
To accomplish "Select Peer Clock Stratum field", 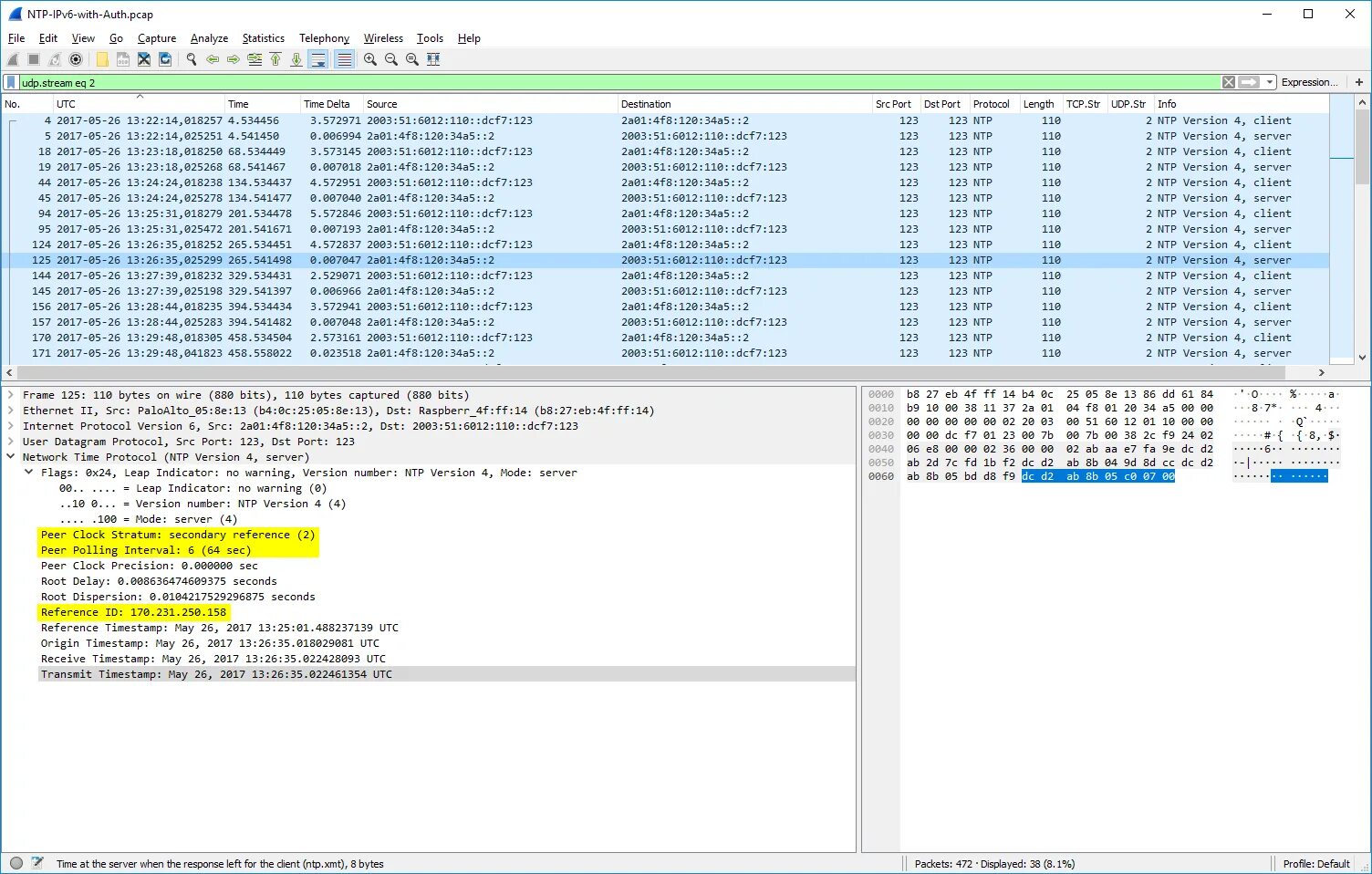I will tap(178, 535).
